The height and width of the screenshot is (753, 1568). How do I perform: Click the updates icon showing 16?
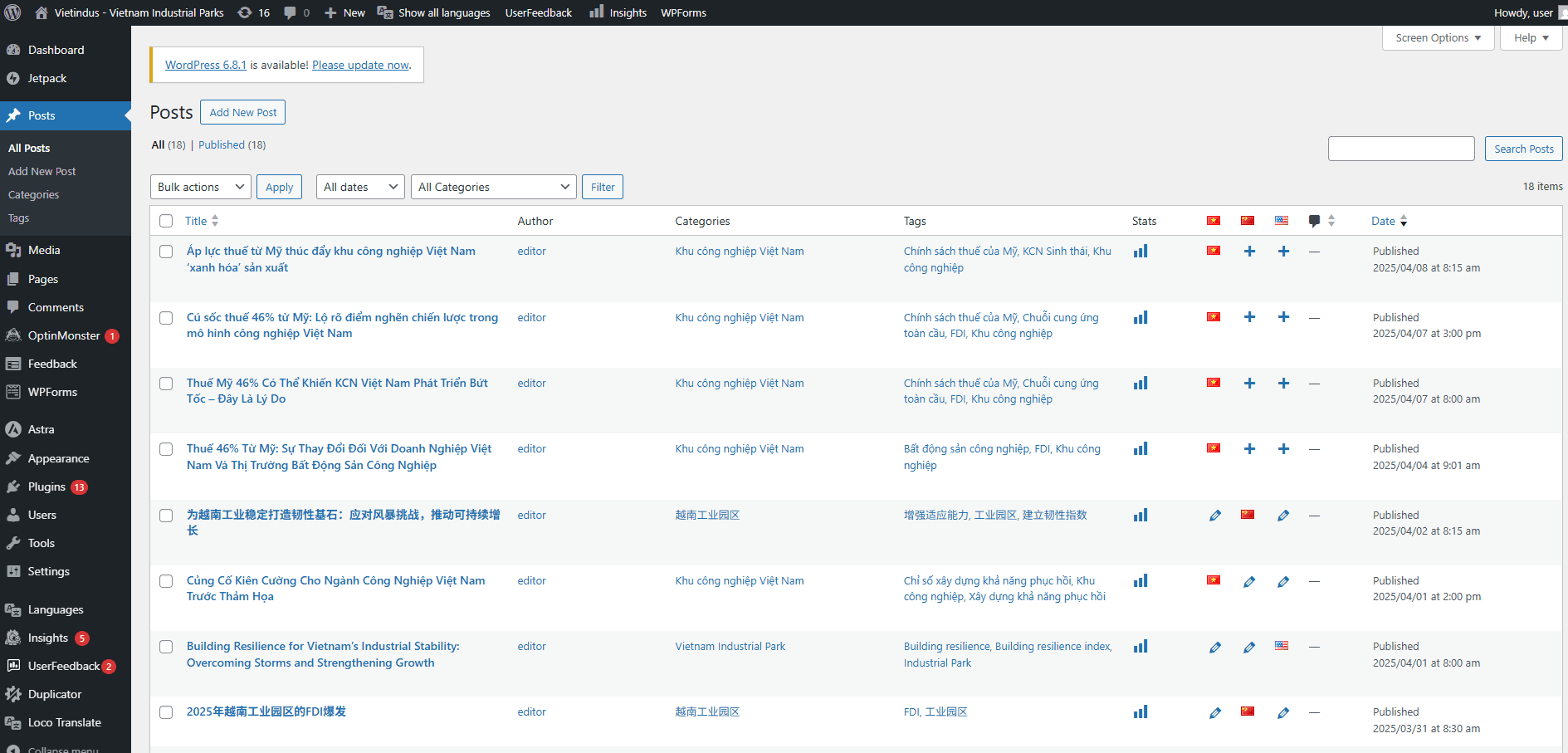(x=253, y=12)
